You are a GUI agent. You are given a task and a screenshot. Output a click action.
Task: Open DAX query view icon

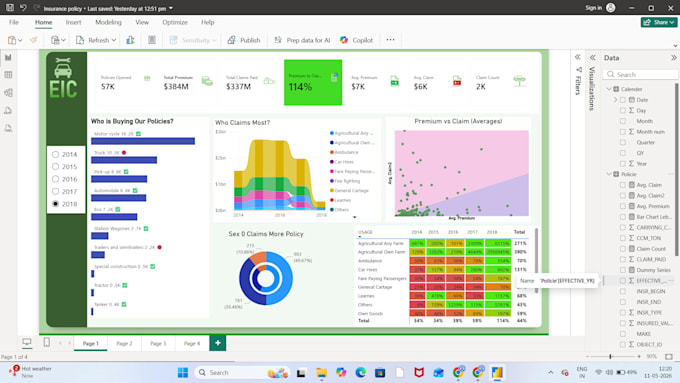[x=8, y=111]
